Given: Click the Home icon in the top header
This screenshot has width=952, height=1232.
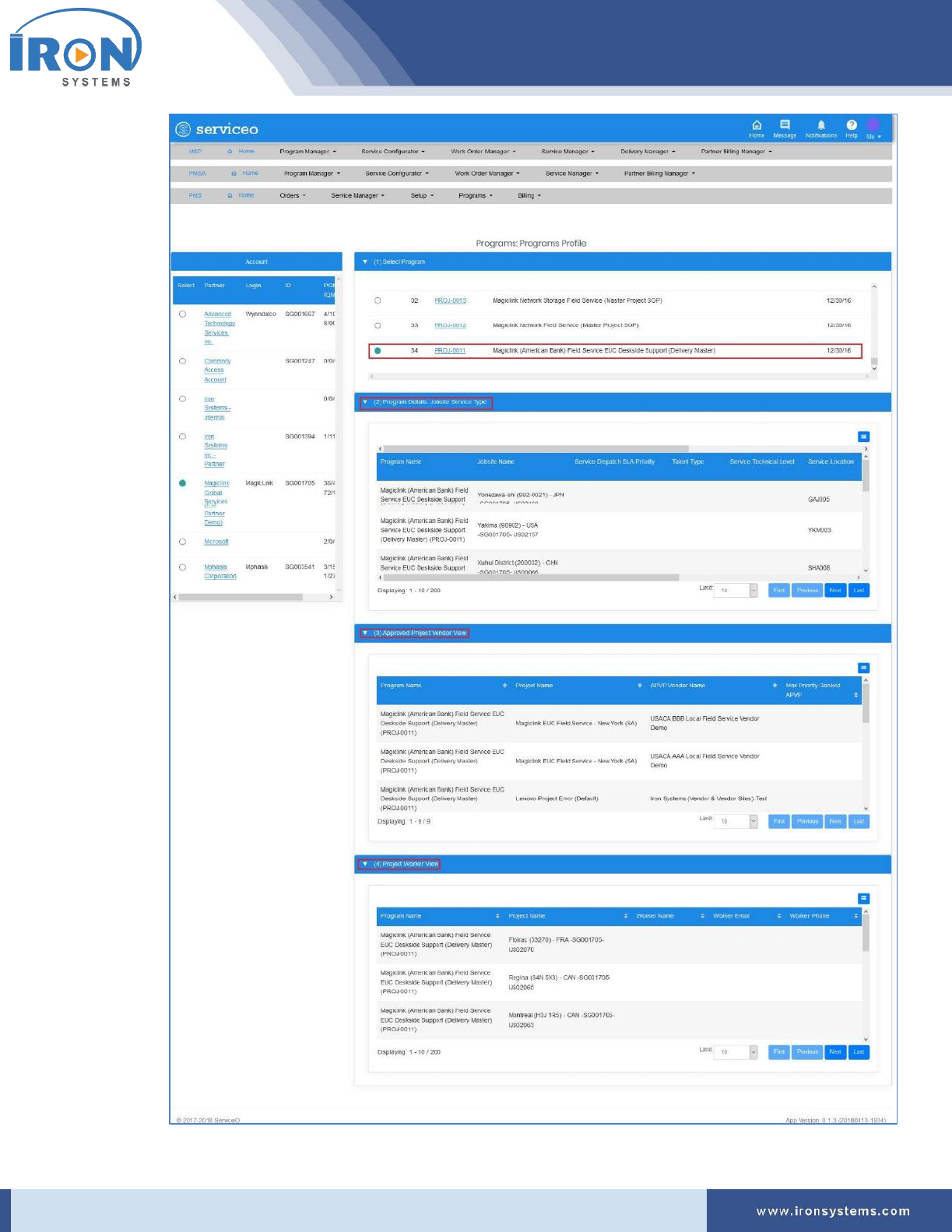Looking at the screenshot, I should coord(757,125).
